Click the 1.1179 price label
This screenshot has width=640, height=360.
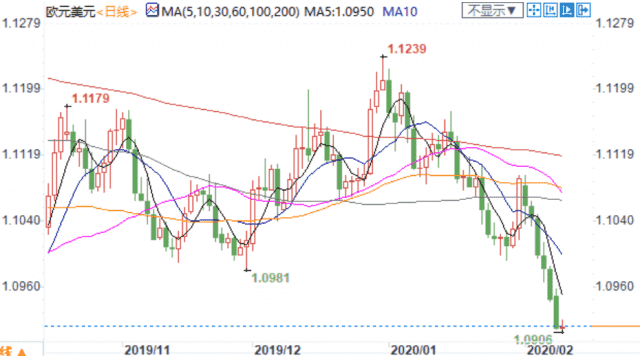point(91,98)
